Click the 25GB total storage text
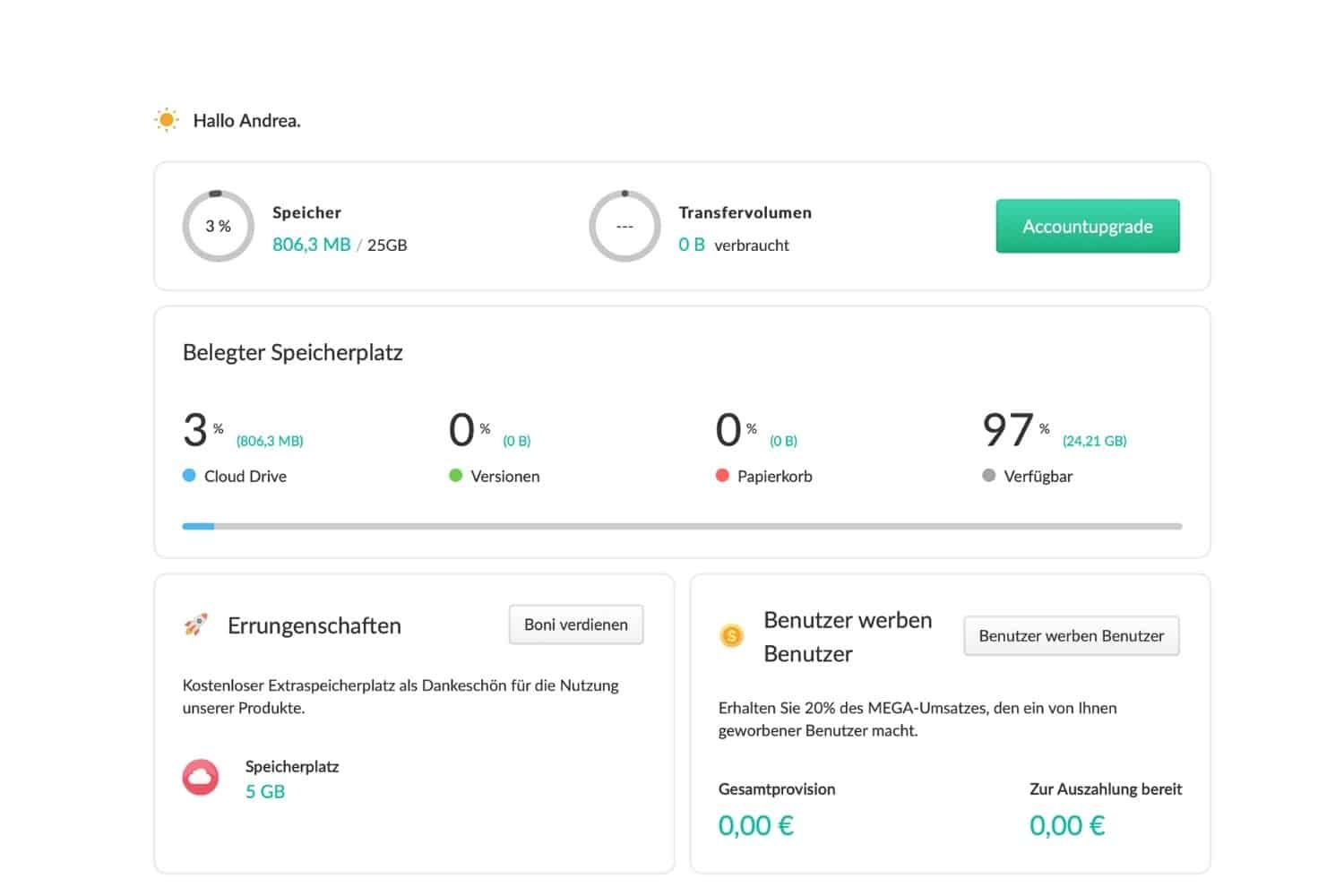This screenshot has height=896, width=1344. (387, 246)
